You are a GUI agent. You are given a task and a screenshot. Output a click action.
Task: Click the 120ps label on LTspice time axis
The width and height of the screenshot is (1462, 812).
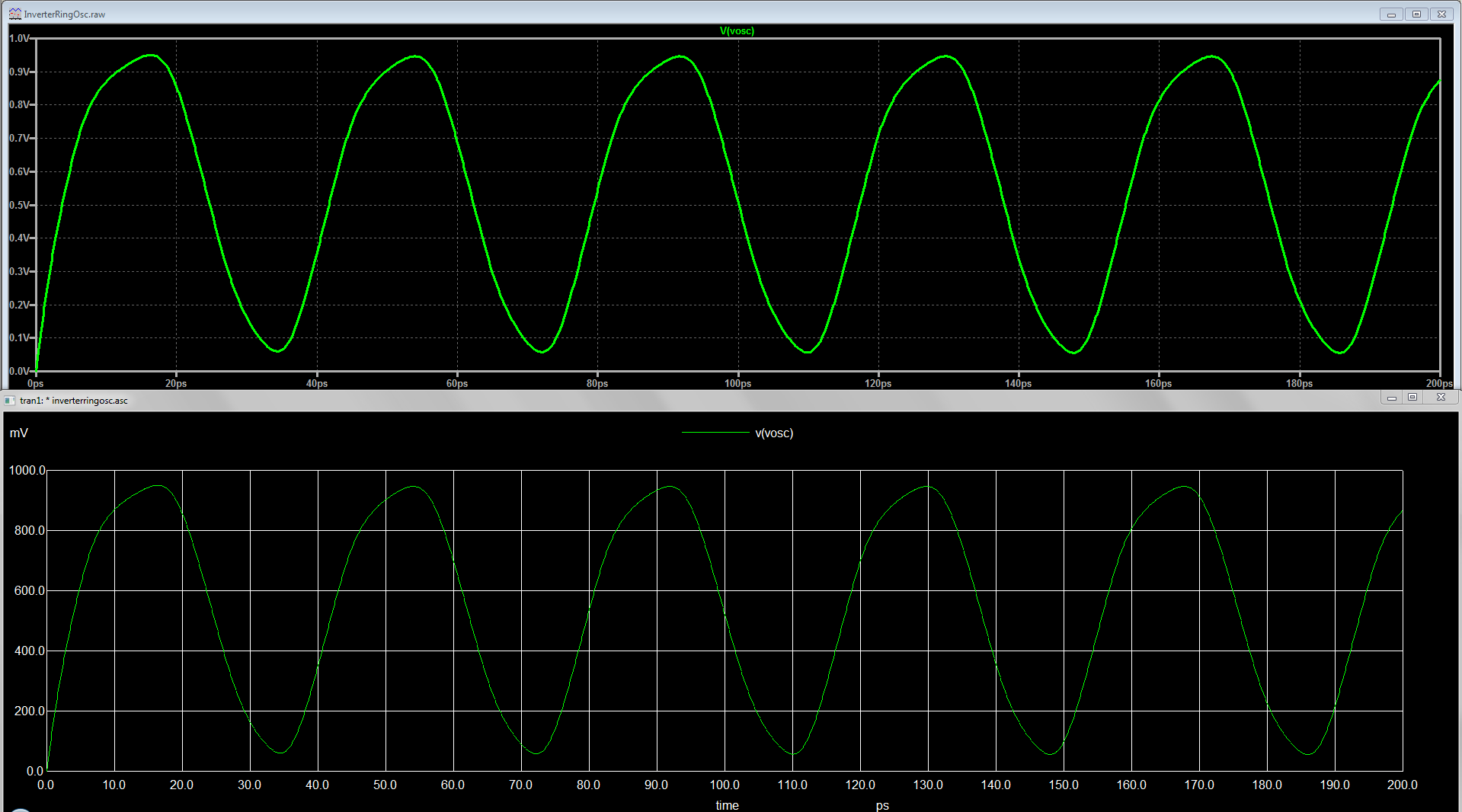pos(878,383)
